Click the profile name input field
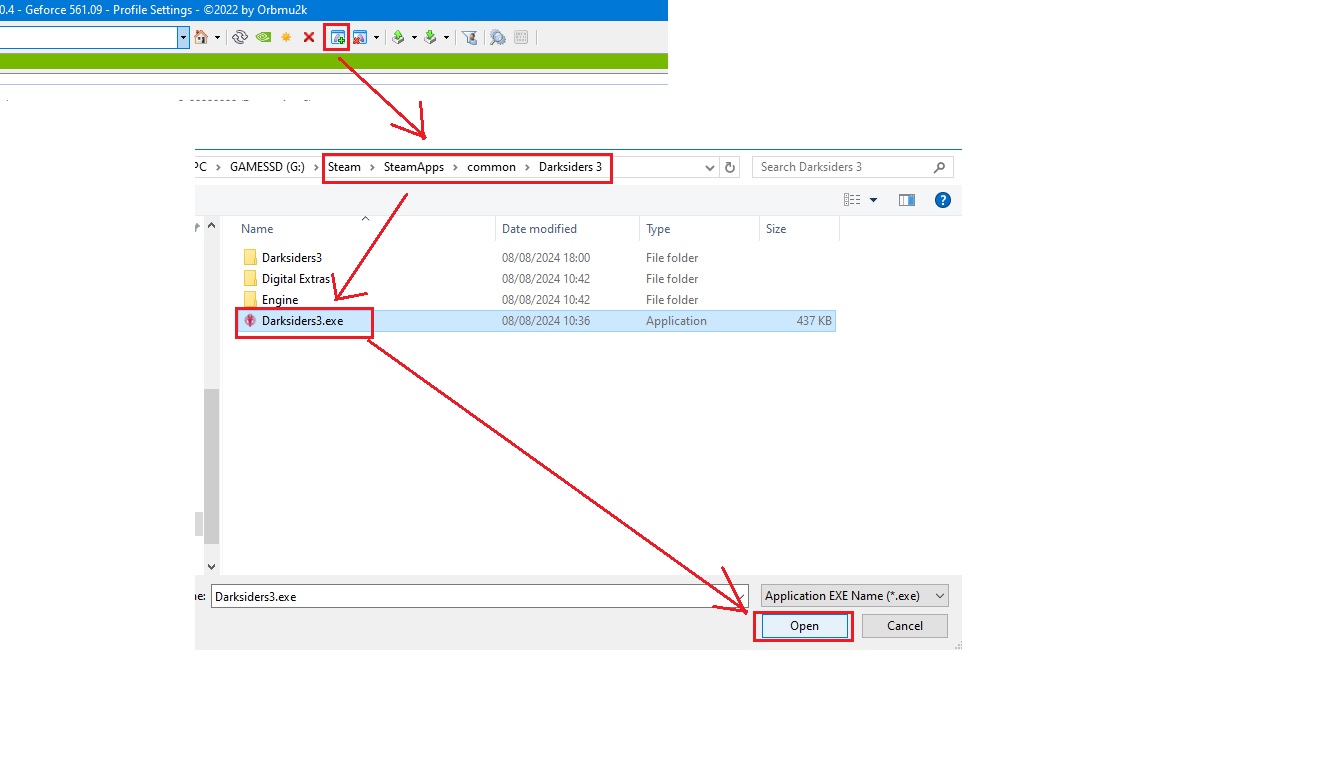1335x760 pixels. pyautogui.click(x=88, y=37)
